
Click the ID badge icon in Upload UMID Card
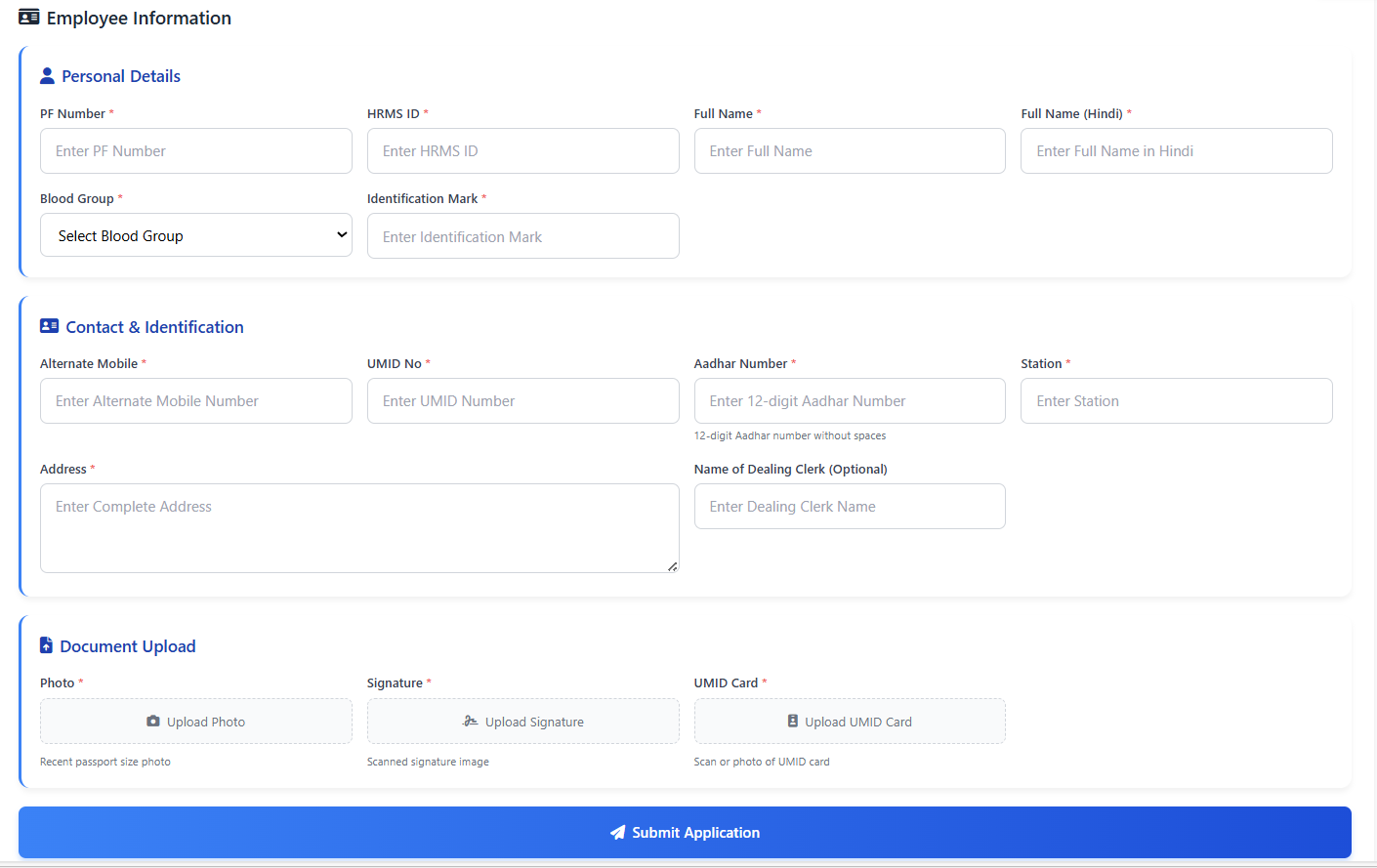tap(793, 722)
